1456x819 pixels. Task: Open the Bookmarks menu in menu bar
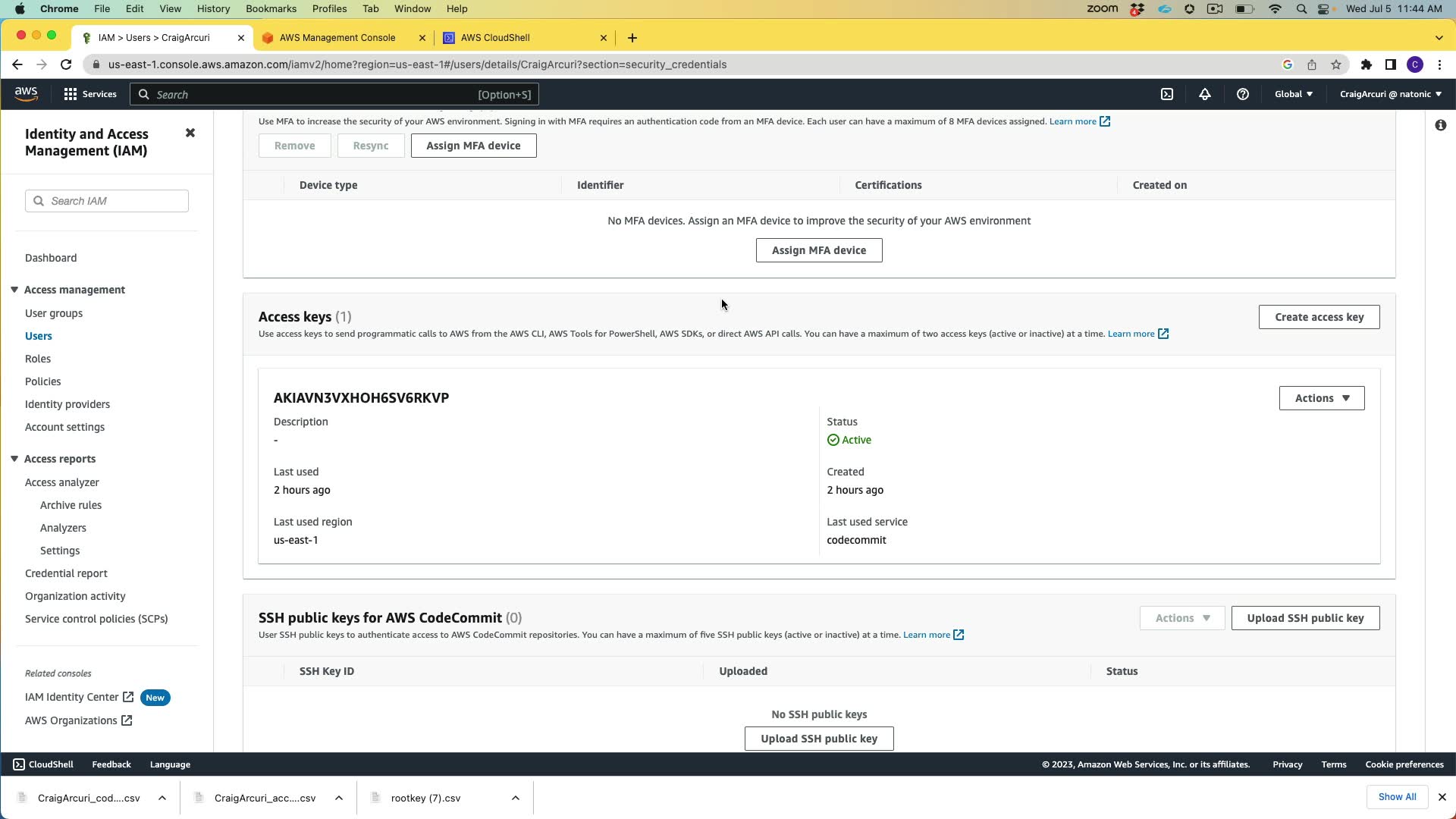(x=271, y=9)
